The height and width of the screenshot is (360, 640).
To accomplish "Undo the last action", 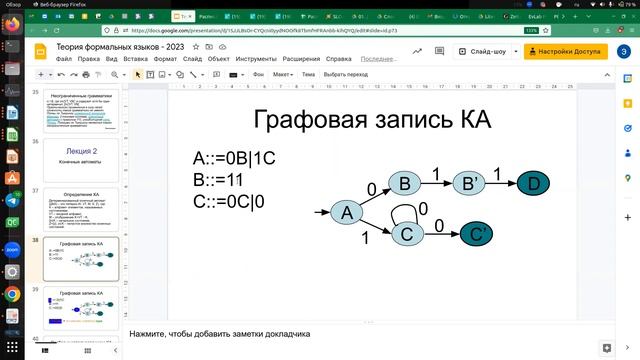I will pyautogui.click(x=61, y=75).
